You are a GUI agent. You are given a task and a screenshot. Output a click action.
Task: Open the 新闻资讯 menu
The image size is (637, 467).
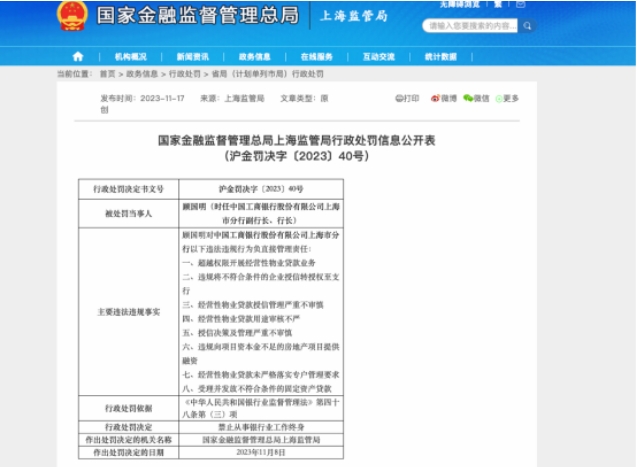[x=193, y=57]
